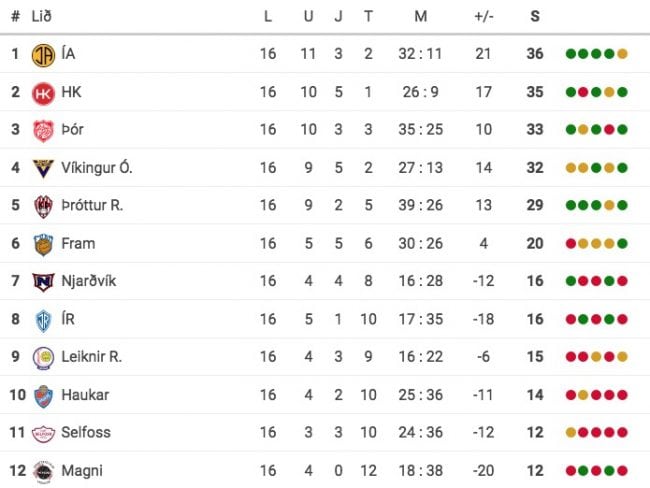Click the M goals column header
Screen dimensions: 650x488
click(420, 16)
